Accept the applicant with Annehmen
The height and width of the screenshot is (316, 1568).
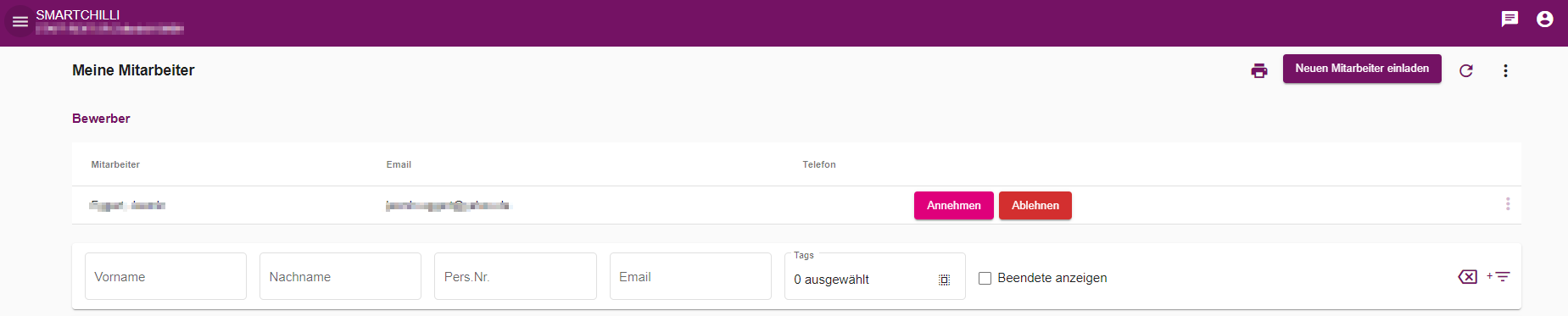tap(953, 206)
